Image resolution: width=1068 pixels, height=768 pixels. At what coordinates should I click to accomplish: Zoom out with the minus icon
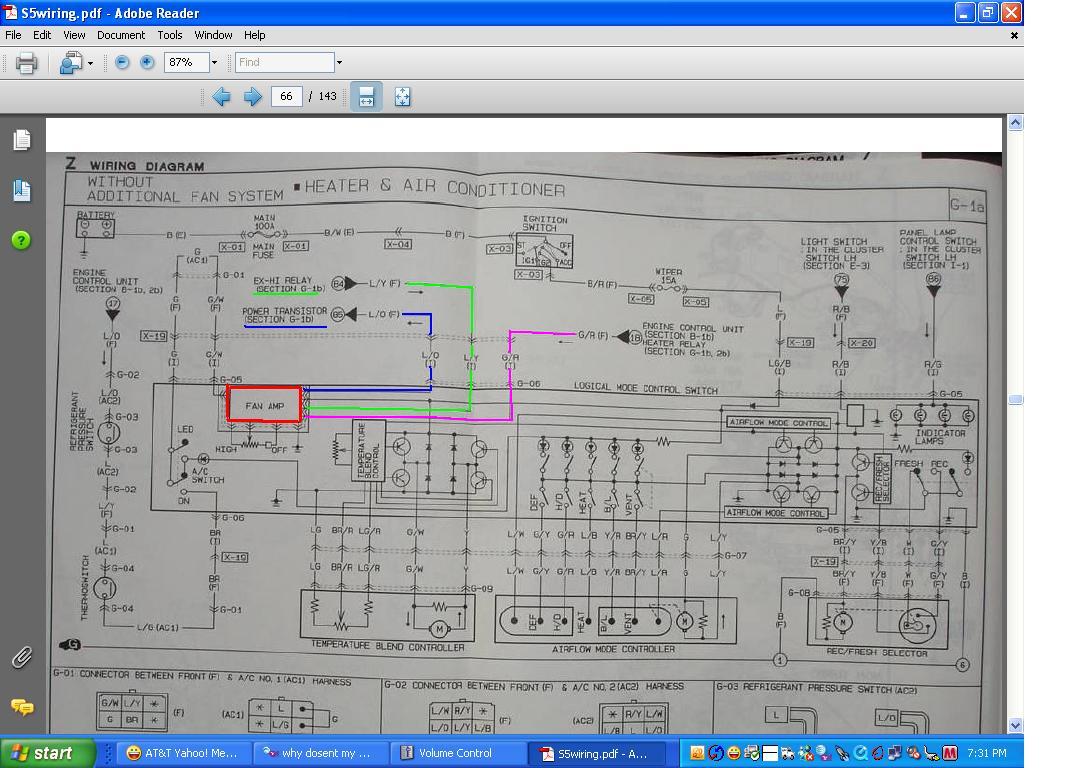pyautogui.click(x=123, y=63)
